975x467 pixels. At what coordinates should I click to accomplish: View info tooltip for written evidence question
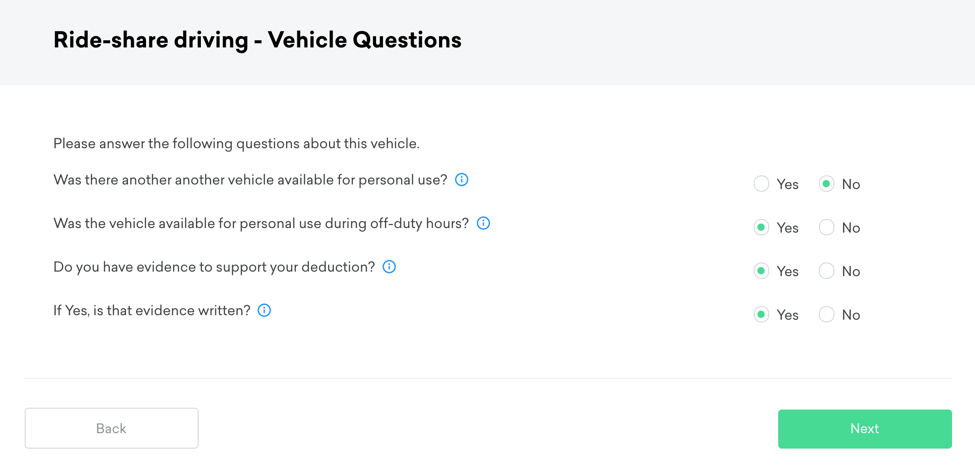click(264, 311)
